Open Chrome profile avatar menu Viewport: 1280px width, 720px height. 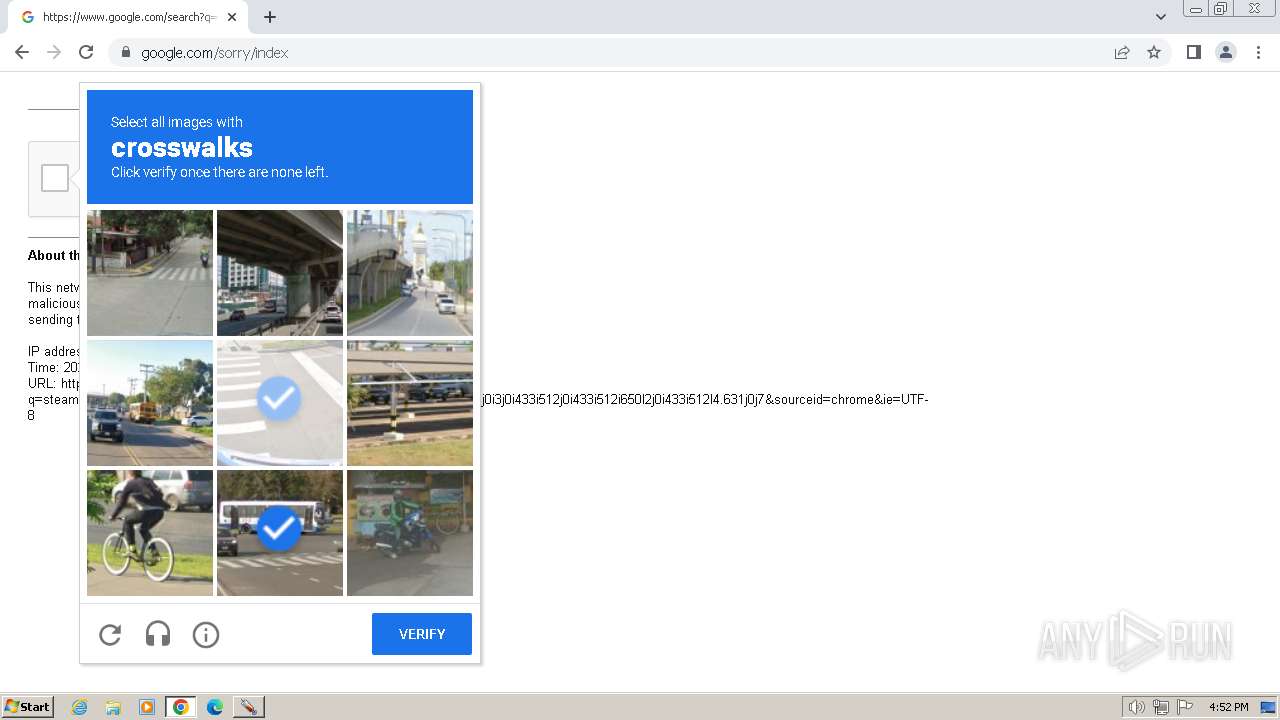(1225, 52)
